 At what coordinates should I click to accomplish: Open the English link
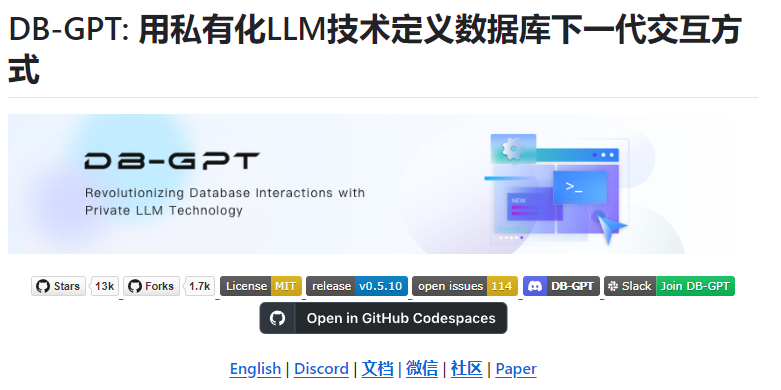tap(255, 369)
